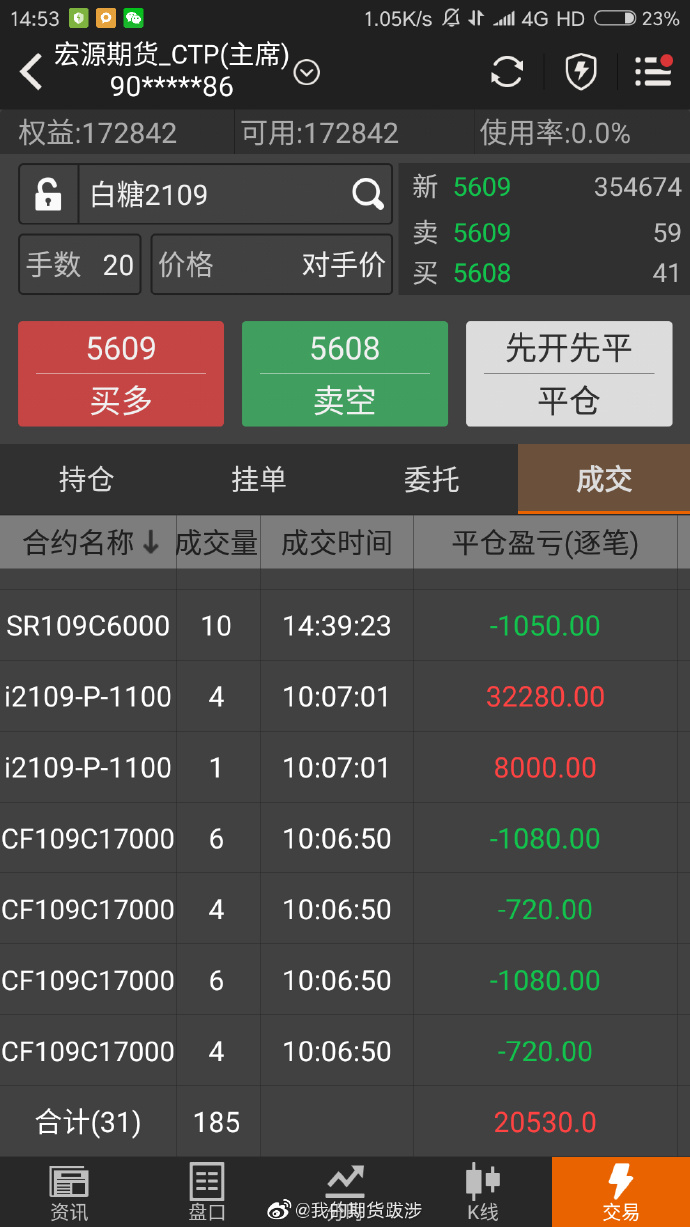The image size is (690, 1227).
Task: Tap the 权益:172842 equity label
Action: click(x=98, y=133)
